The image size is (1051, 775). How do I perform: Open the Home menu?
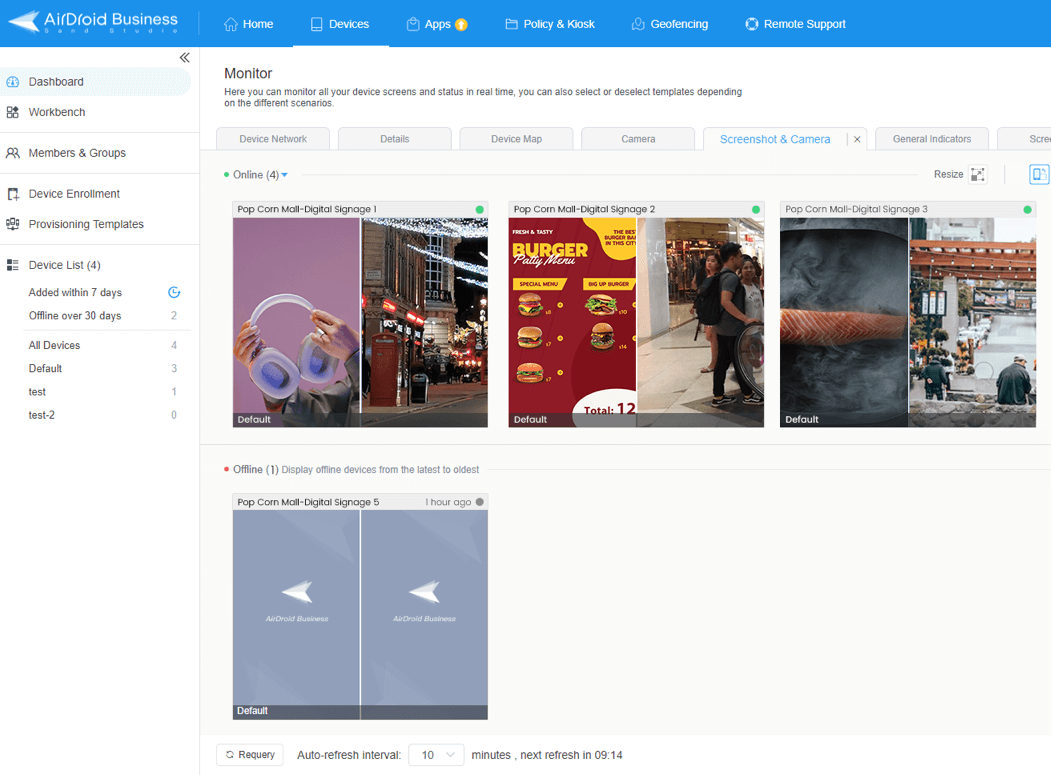[x=248, y=24]
